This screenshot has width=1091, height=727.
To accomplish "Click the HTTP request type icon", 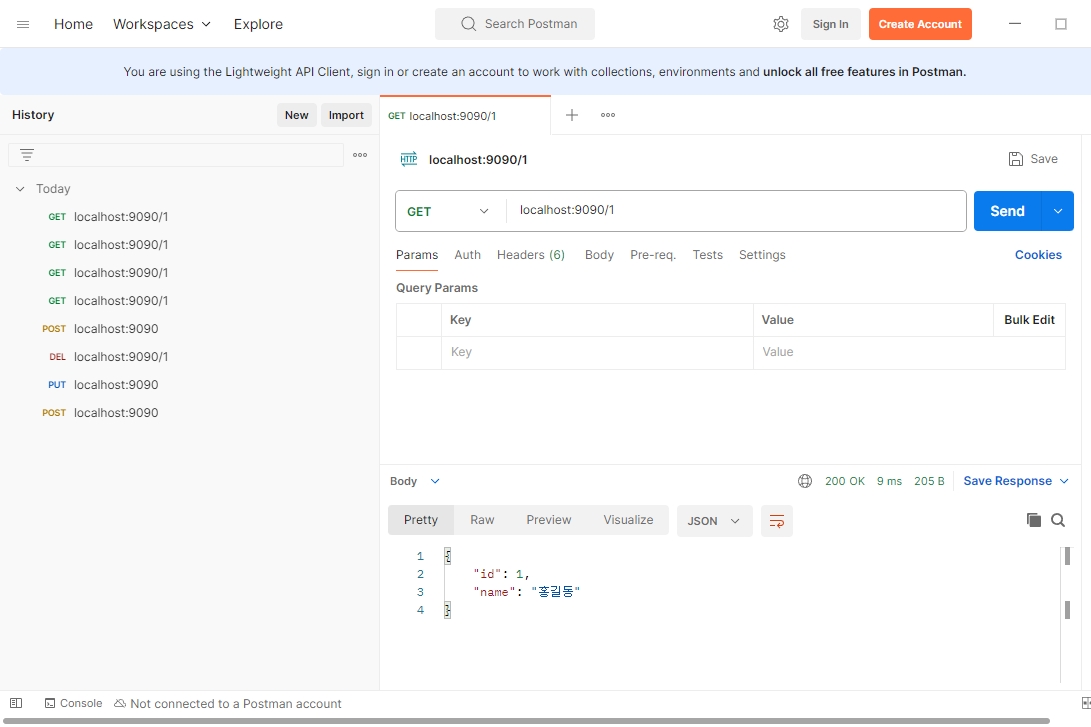I will [x=408, y=159].
